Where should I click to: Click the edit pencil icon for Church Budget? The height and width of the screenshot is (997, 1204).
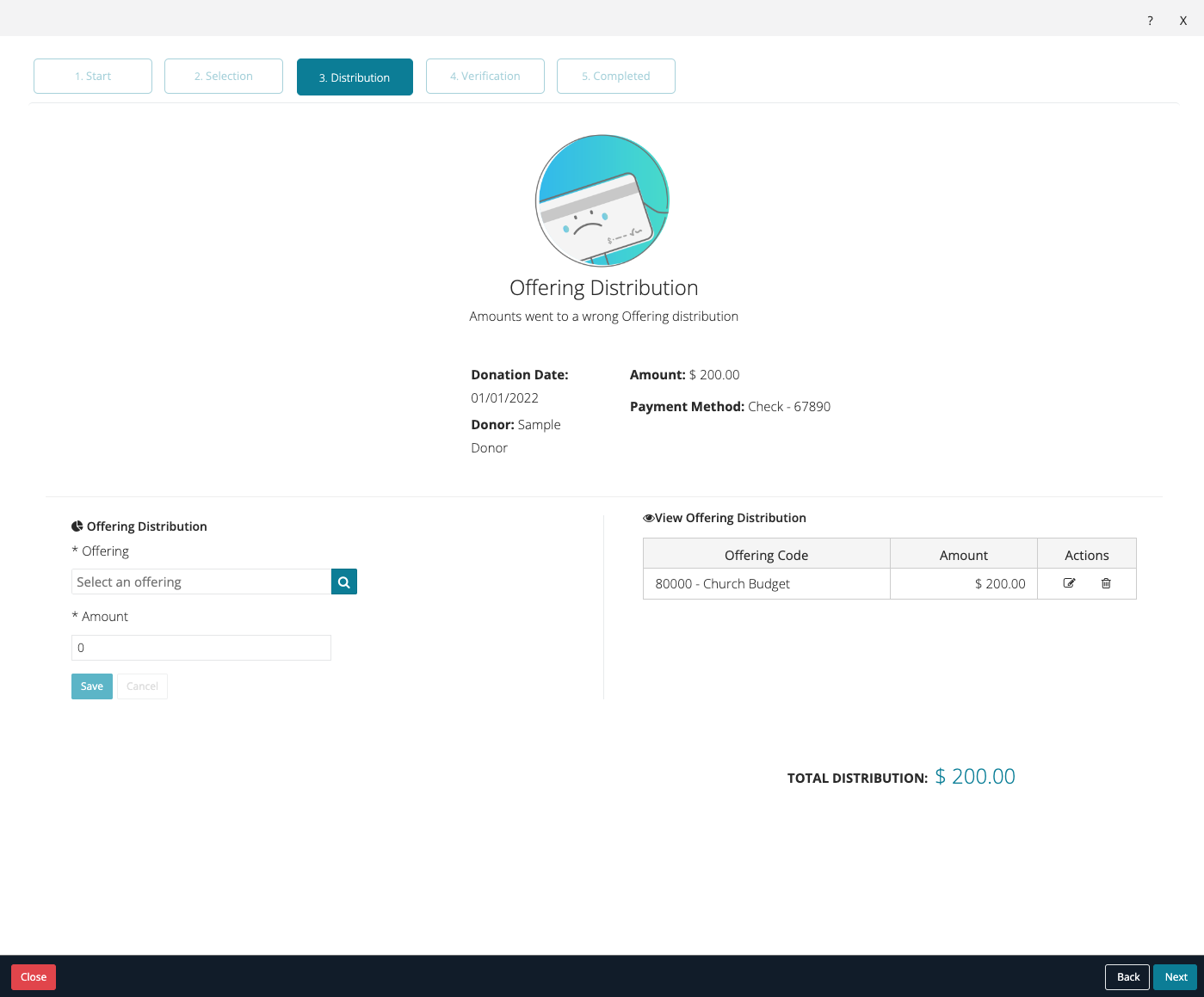[x=1069, y=583]
